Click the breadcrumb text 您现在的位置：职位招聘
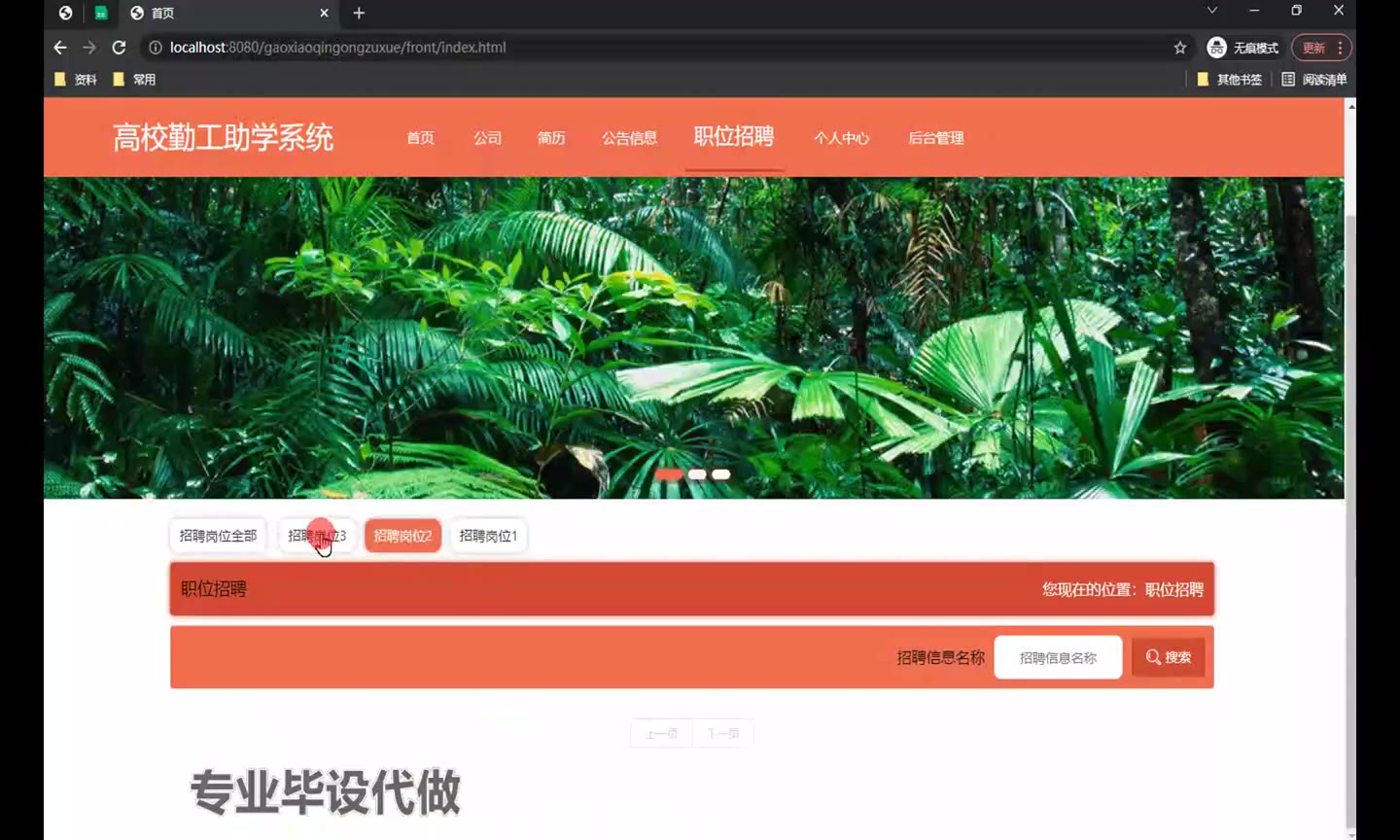1400x840 pixels. pyautogui.click(x=1123, y=589)
